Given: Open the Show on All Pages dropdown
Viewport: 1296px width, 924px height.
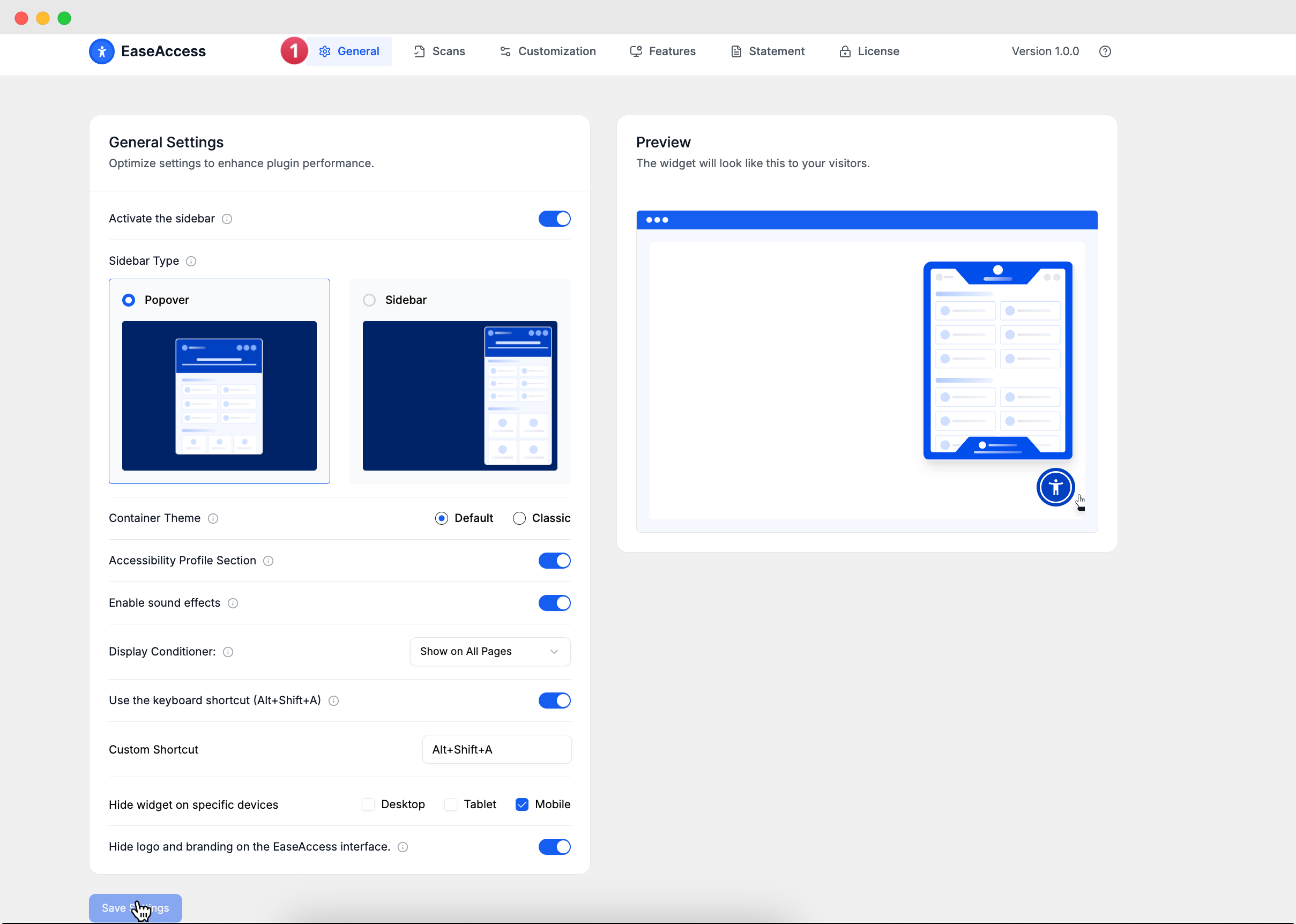Looking at the screenshot, I should [490, 652].
